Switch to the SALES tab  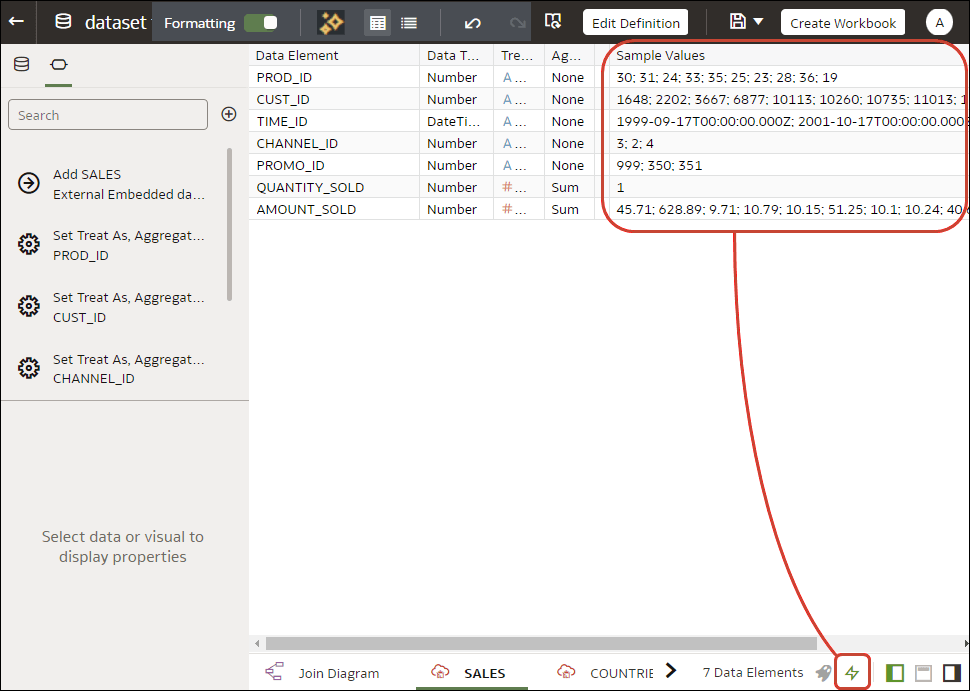pos(486,672)
